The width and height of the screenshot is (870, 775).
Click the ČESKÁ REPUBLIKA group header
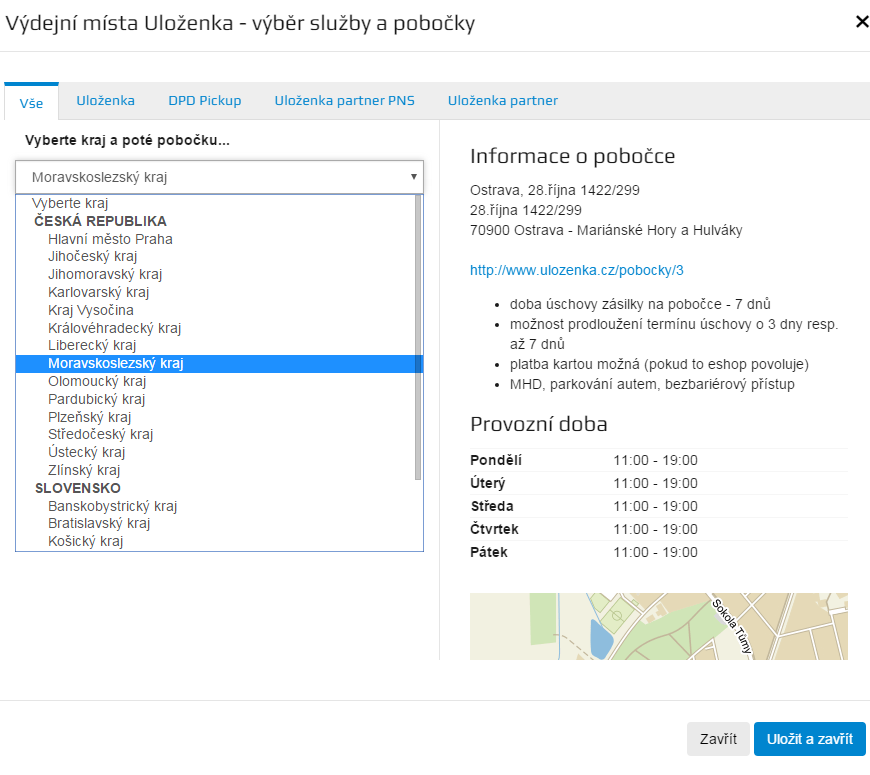[100, 221]
